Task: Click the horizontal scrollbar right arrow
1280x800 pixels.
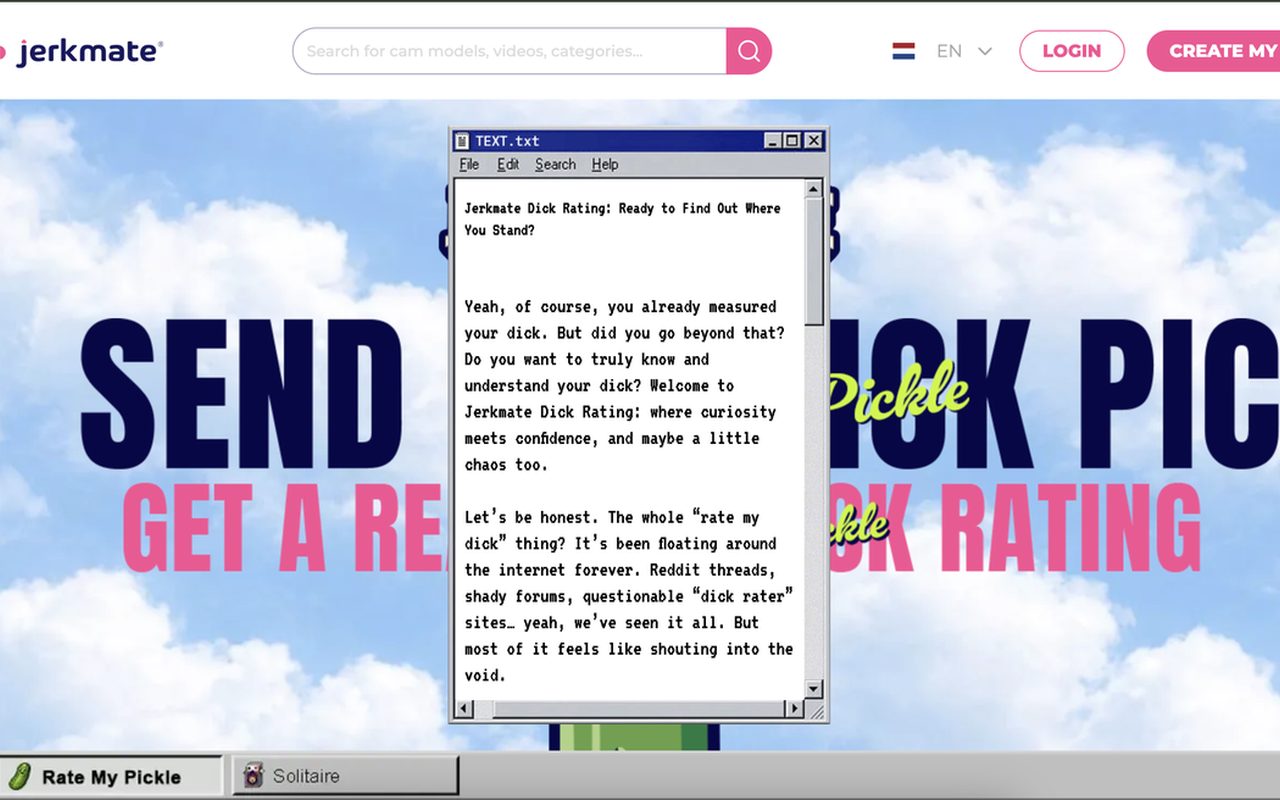Action: [x=795, y=709]
